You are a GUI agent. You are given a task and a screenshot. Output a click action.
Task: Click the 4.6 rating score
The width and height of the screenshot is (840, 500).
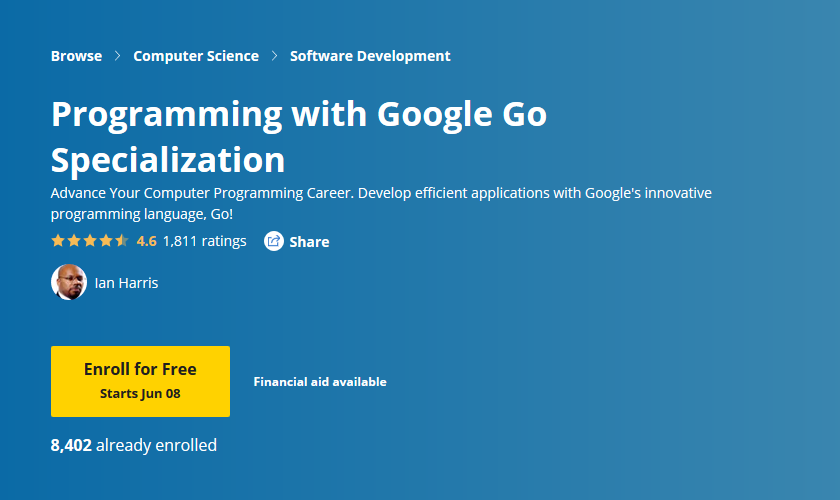point(146,241)
